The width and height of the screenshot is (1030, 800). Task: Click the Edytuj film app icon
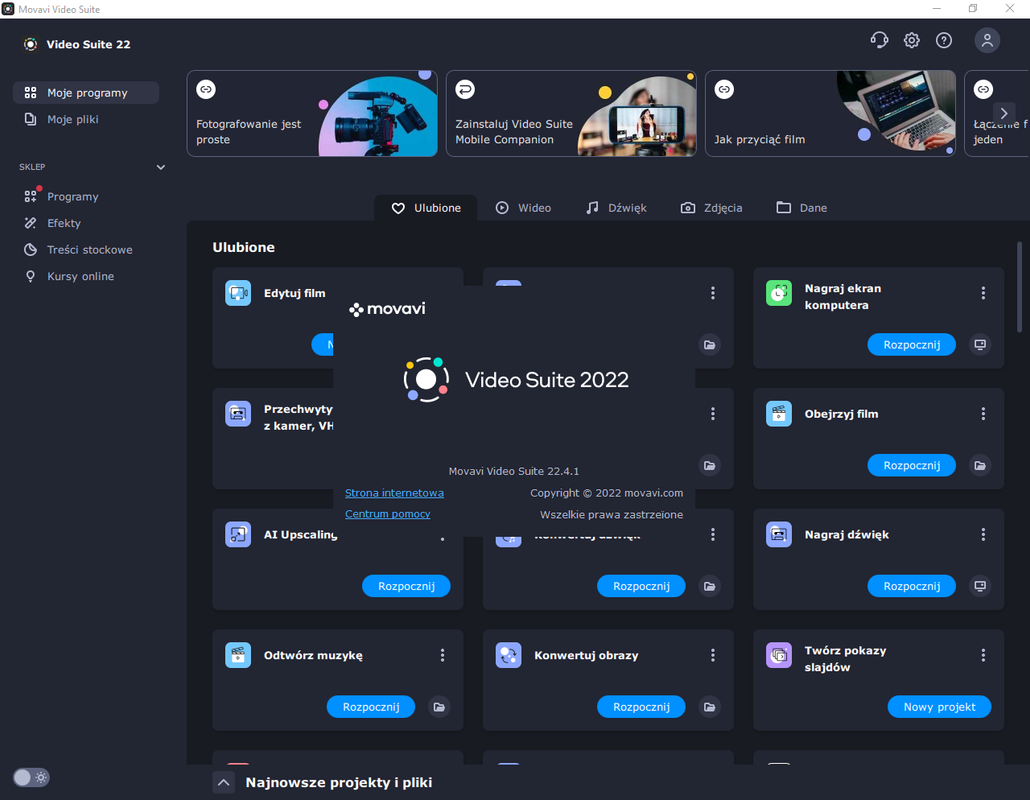pos(238,293)
